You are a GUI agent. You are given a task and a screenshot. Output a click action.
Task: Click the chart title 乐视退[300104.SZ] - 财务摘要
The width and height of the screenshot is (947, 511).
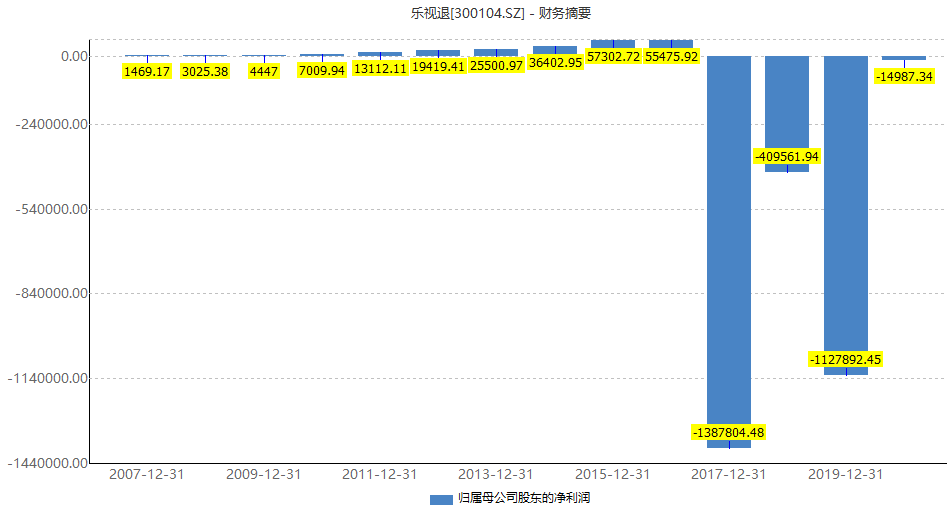(501, 13)
